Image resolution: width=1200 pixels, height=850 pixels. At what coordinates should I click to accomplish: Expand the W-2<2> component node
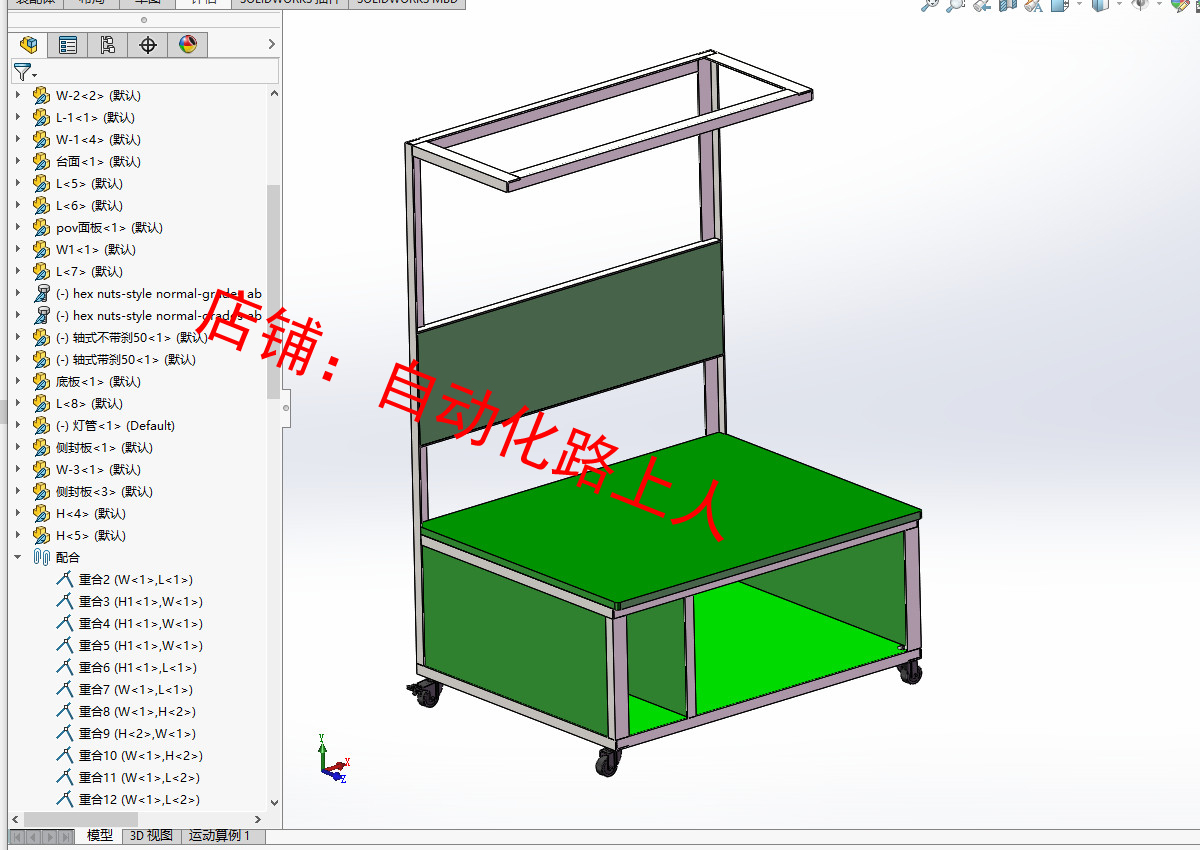17,96
